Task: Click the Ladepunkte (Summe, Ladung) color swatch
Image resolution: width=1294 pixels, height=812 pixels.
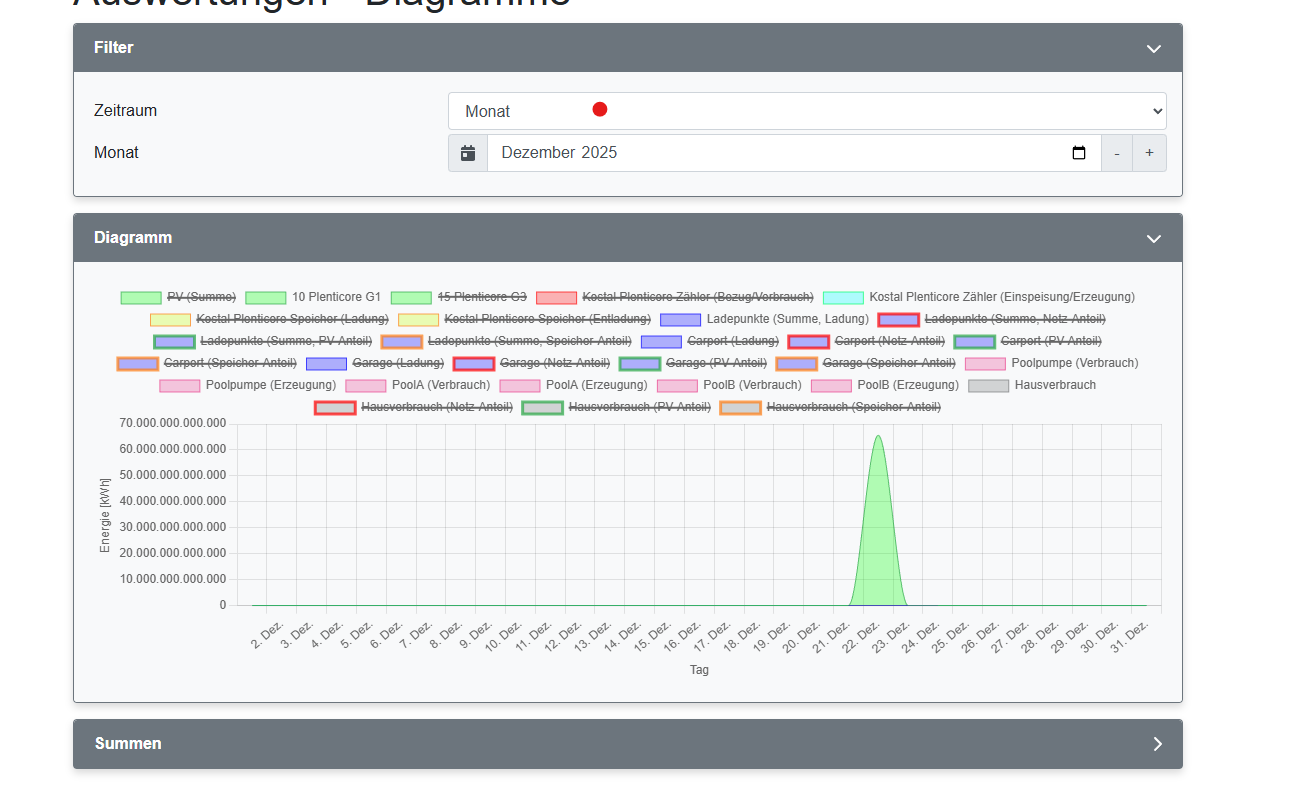Action: coord(680,319)
